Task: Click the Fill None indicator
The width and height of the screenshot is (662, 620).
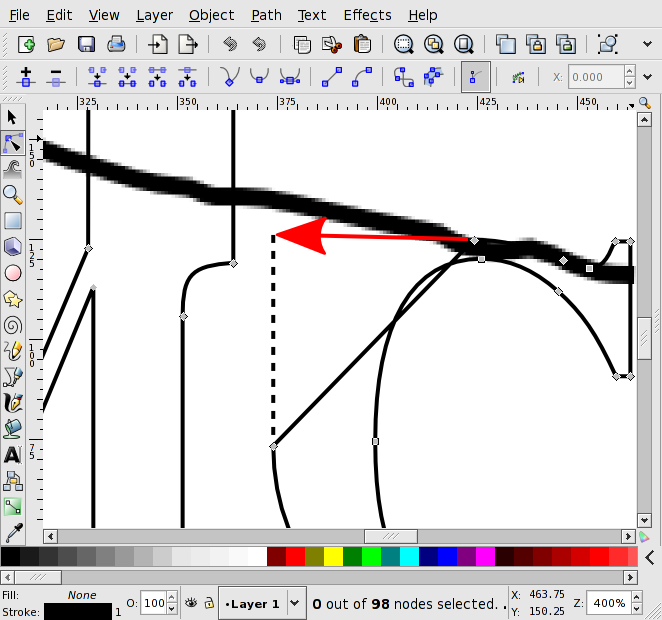Action: tap(82, 595)
